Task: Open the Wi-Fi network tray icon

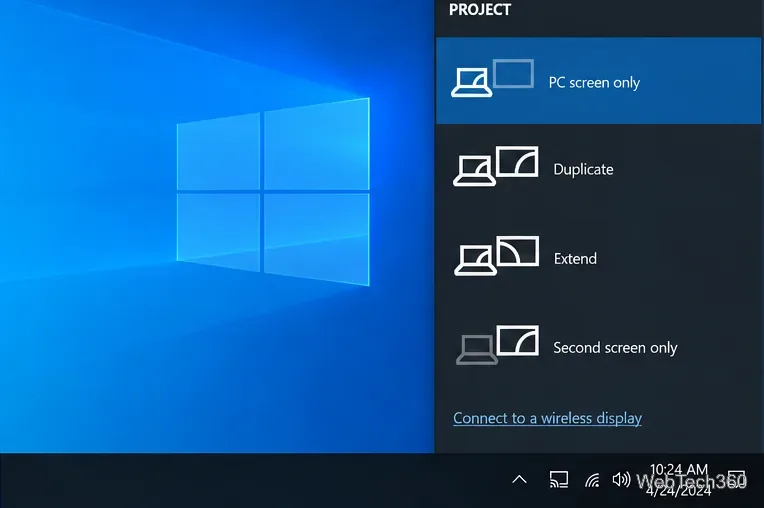Action: [x=592, y=480]
